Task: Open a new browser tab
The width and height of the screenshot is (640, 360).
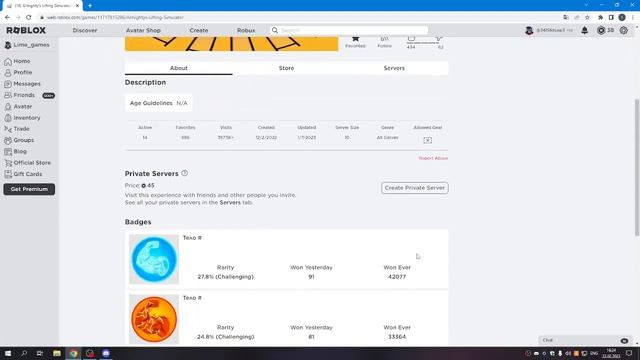Action: 90,6
